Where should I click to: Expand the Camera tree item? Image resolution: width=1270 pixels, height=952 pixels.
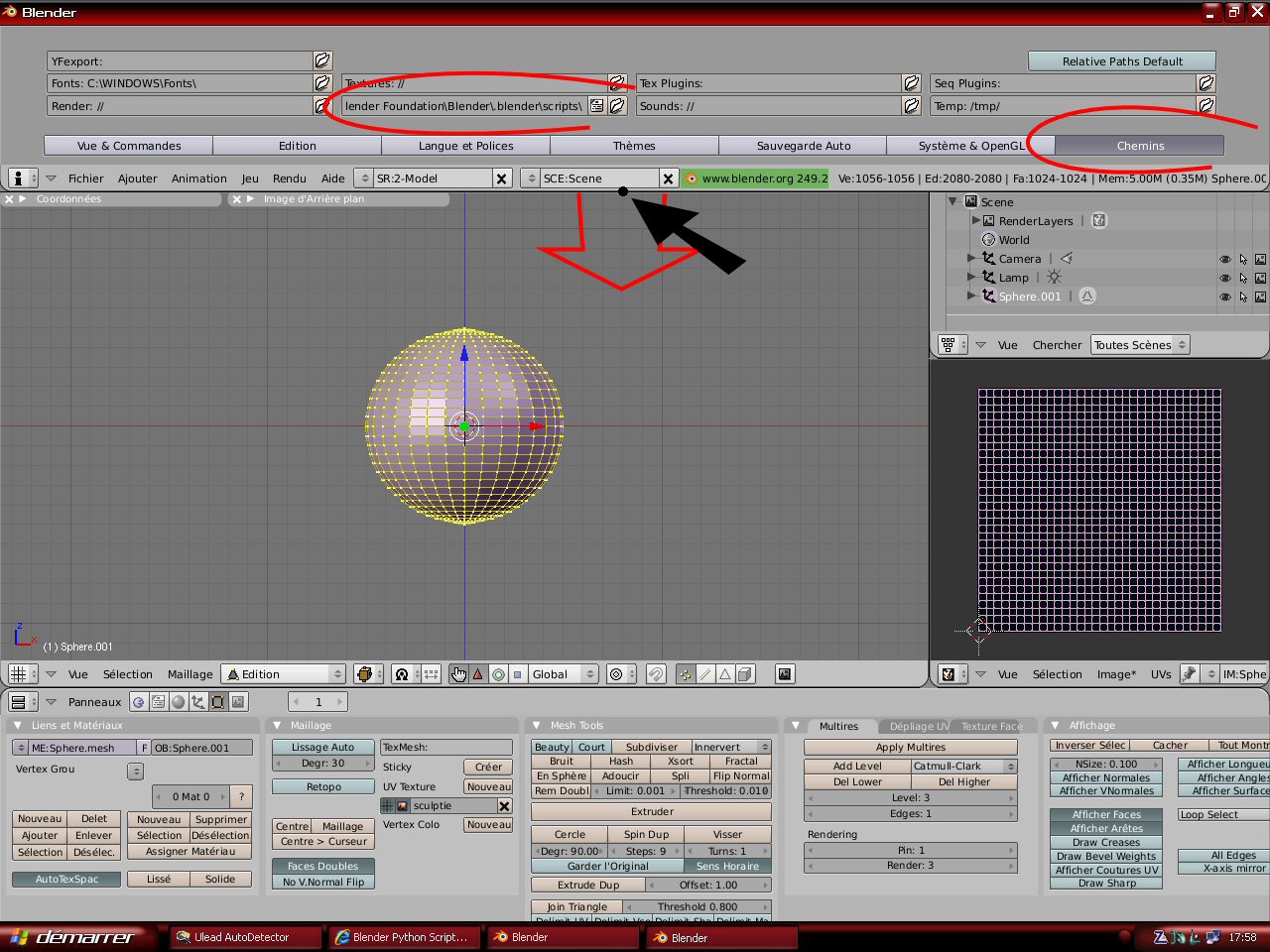click(971, 259)
